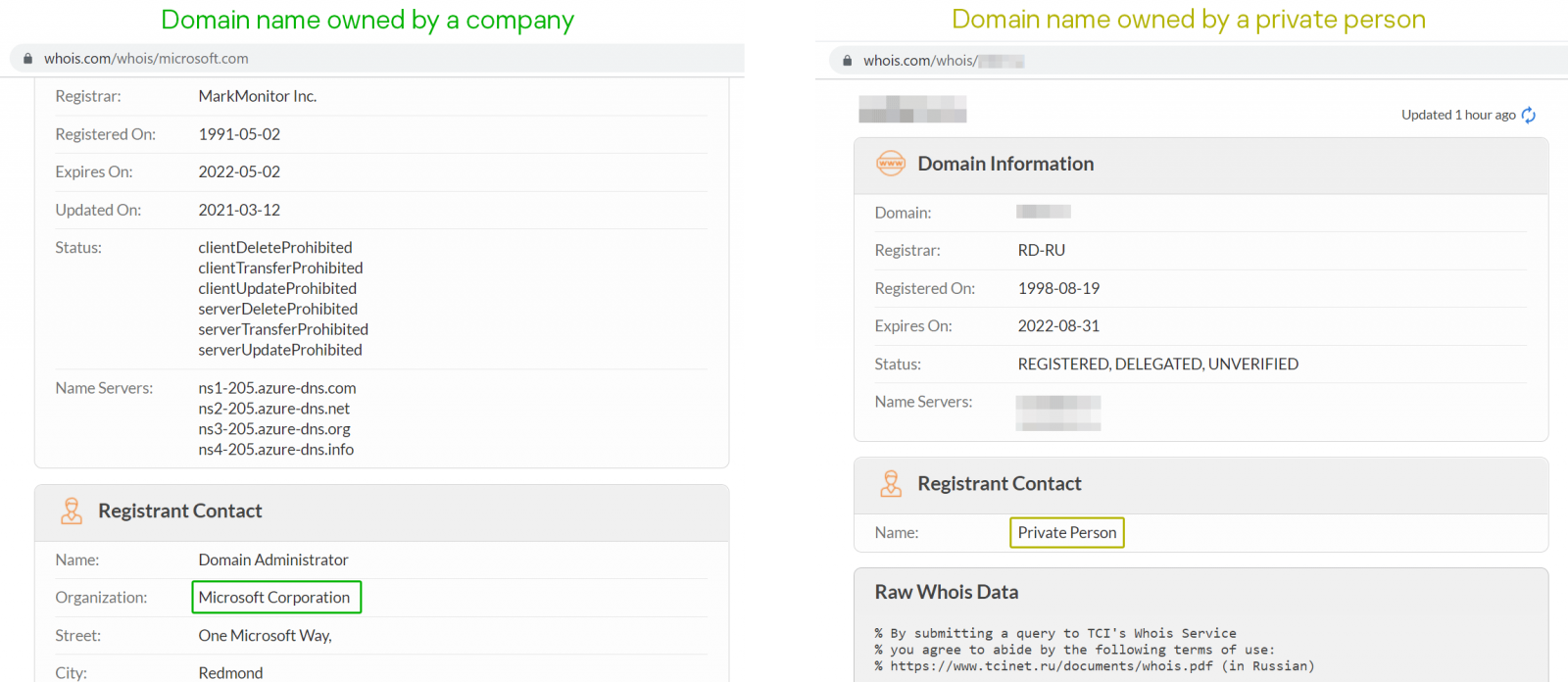Select the 'Private Person' name value
Image resolution: width=1568 pixels, height=682 pixels.
coord(1067,533)
